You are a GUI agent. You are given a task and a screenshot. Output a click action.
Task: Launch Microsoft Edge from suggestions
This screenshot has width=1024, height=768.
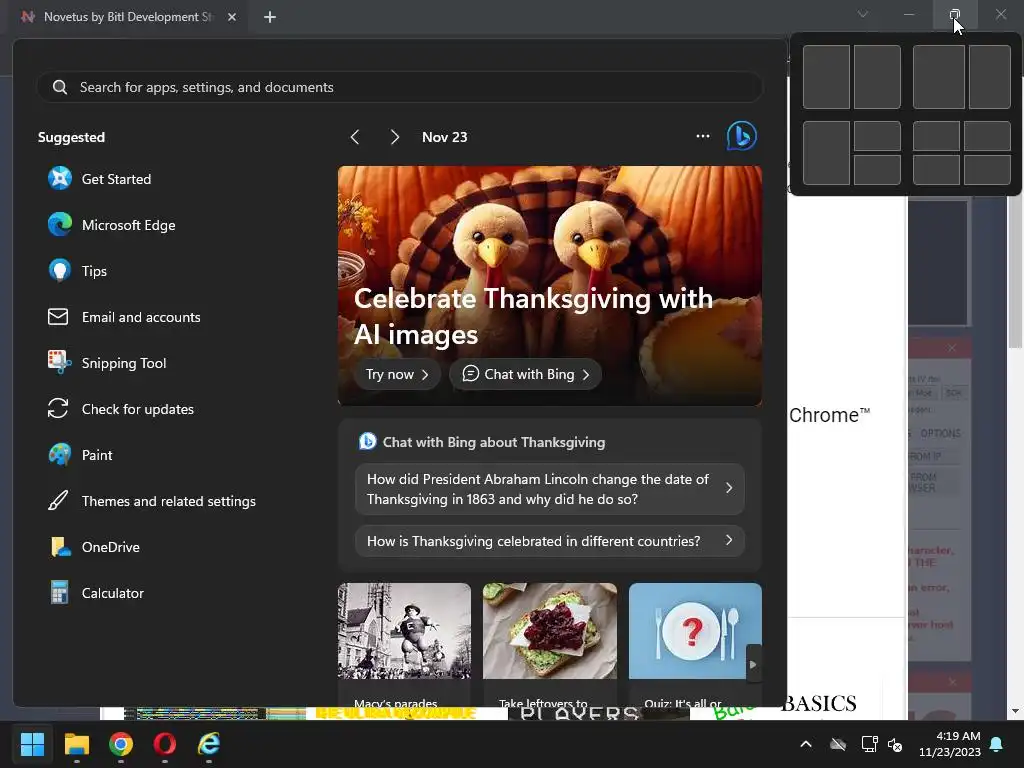click(x=112, y=225)
